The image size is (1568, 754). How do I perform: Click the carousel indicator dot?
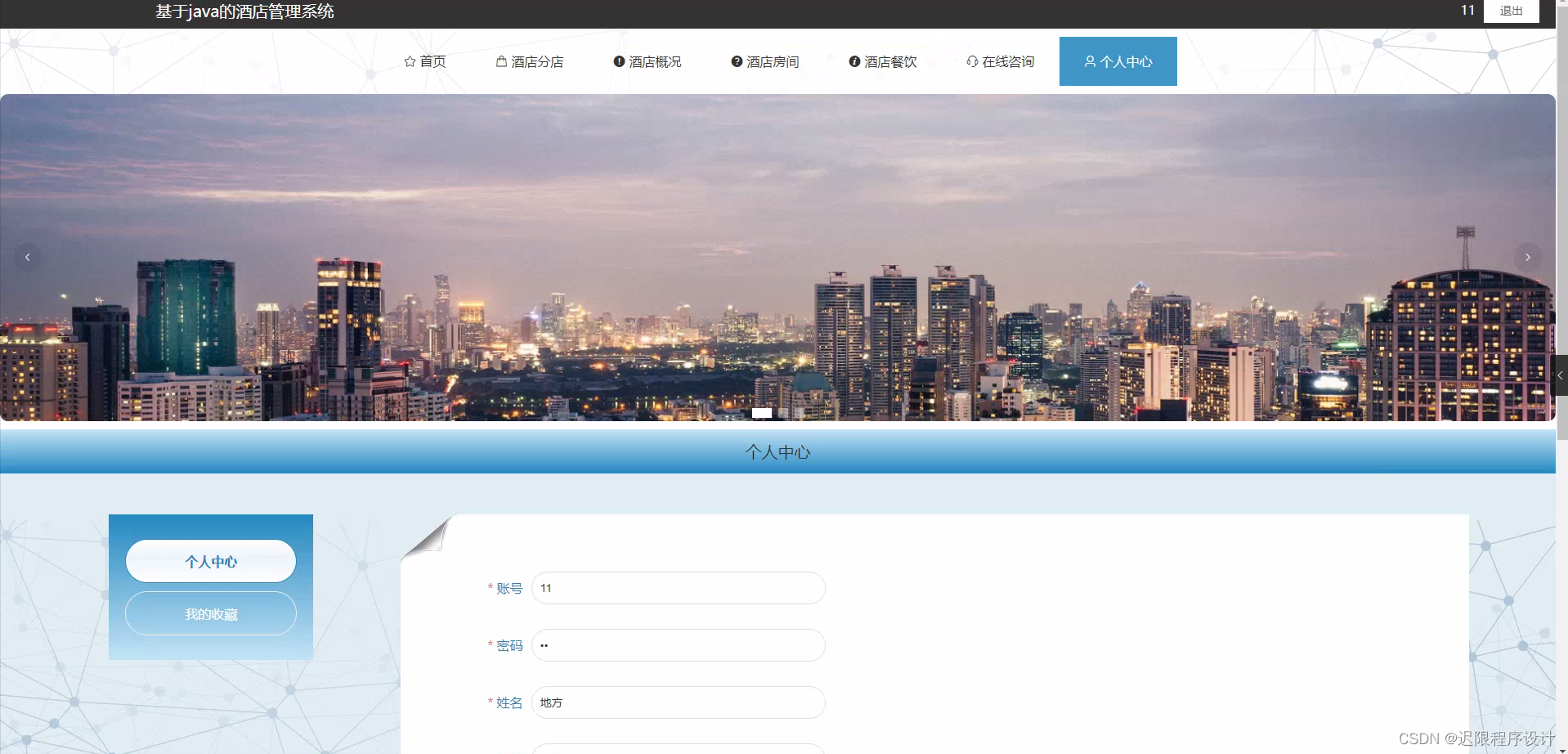point(762,413)
